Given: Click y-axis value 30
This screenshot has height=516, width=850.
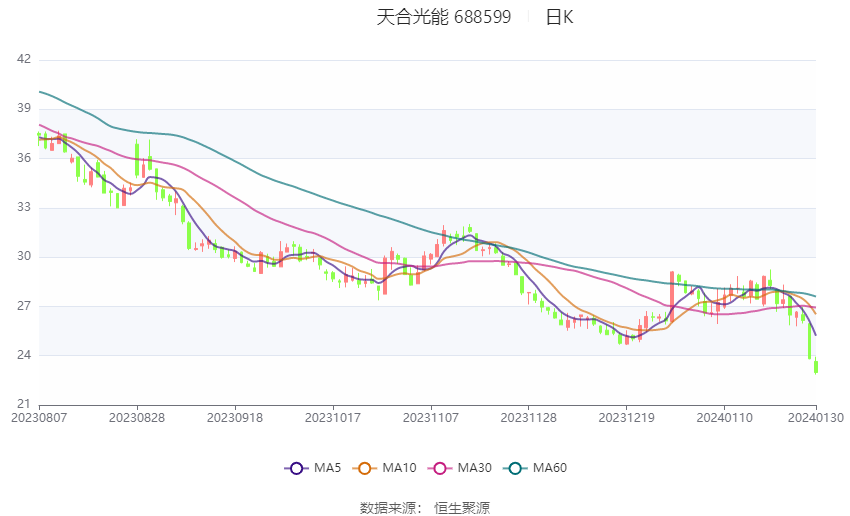Looking at the screenshot, I should (x=24, y=256).
